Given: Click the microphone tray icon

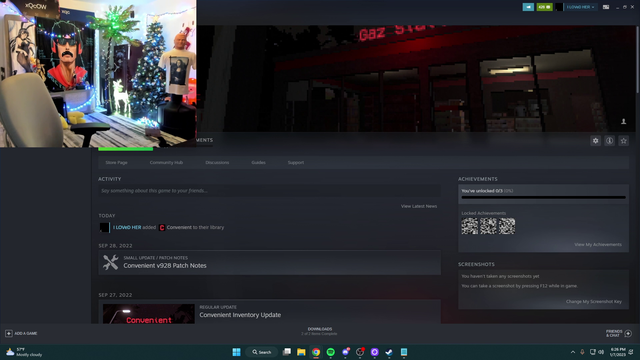Looking at the screenshot, I should pyautogui.click(x=582, y=352).
